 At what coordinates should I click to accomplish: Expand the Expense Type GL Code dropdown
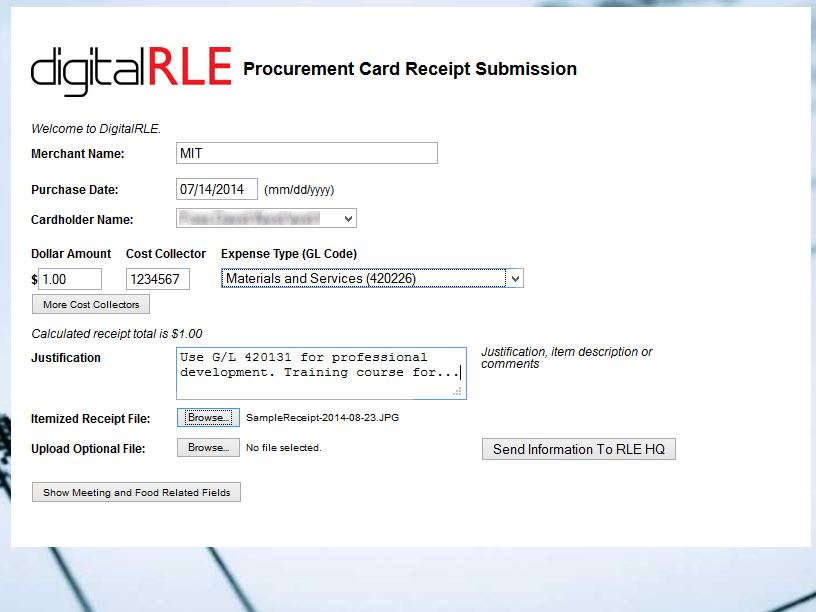click(371, 278)
